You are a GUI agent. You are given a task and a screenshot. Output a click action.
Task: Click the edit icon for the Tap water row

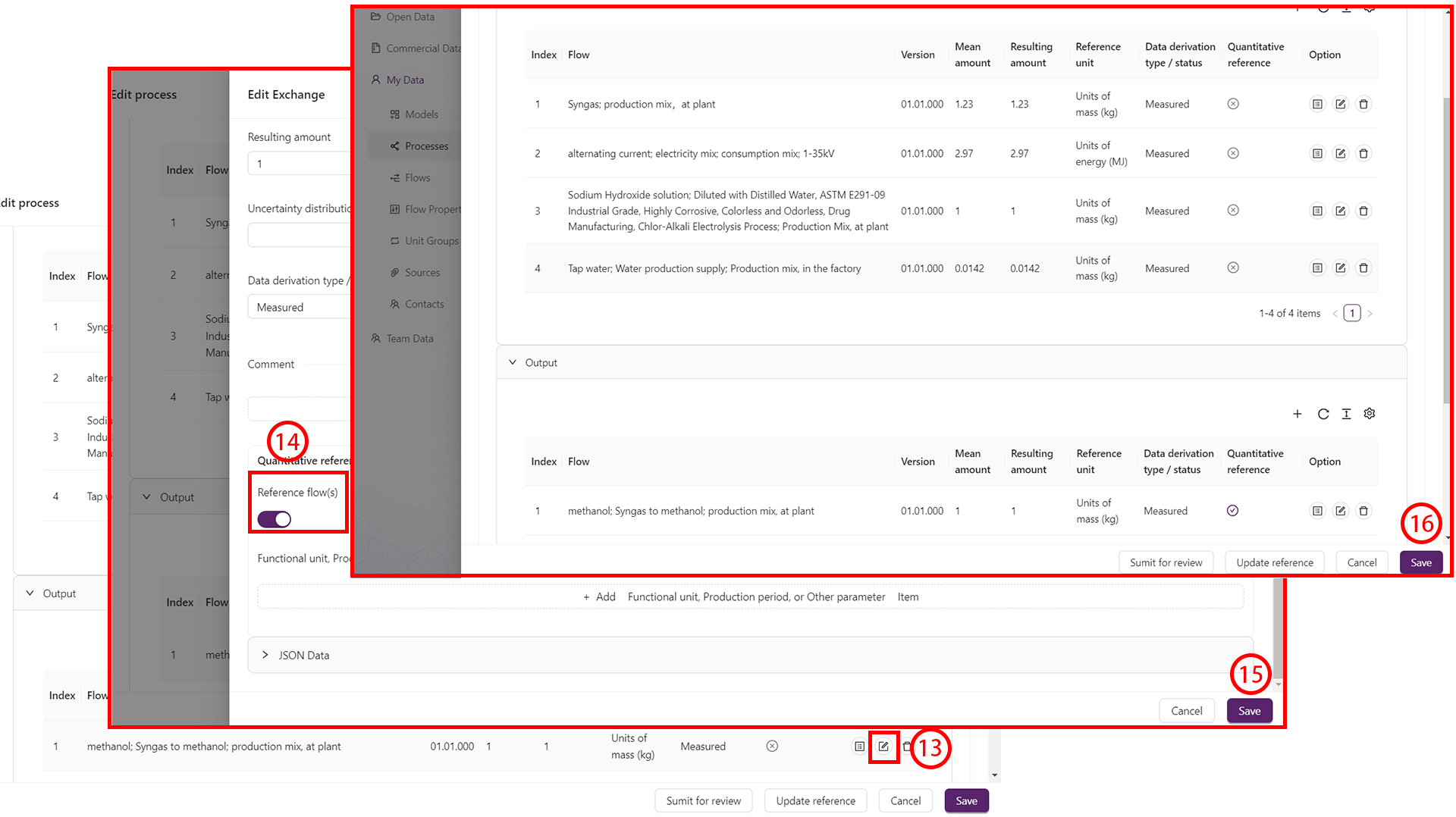click(x=1340, y=268)
